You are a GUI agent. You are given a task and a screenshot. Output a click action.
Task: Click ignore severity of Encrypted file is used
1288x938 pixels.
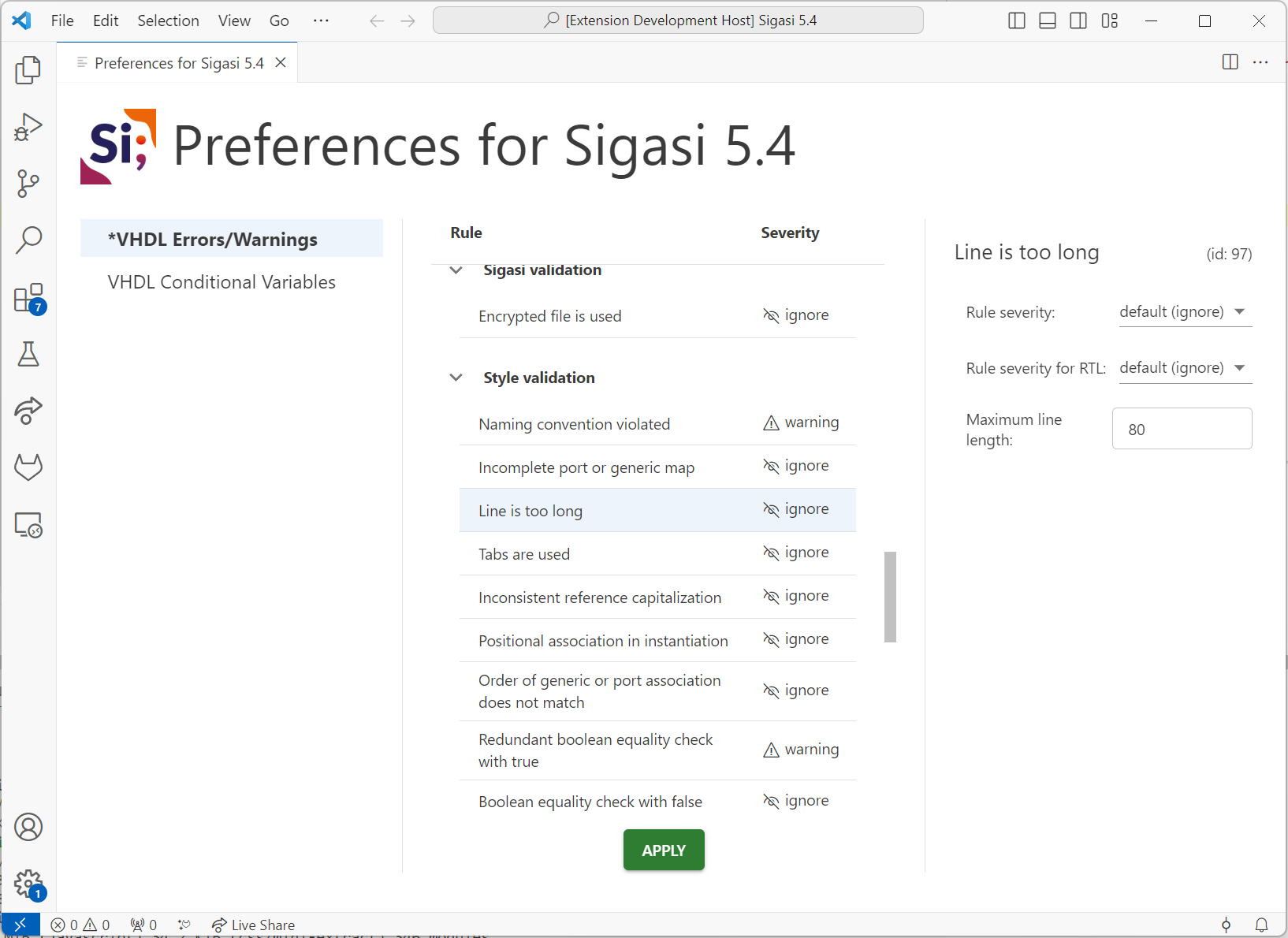[796, 315]
